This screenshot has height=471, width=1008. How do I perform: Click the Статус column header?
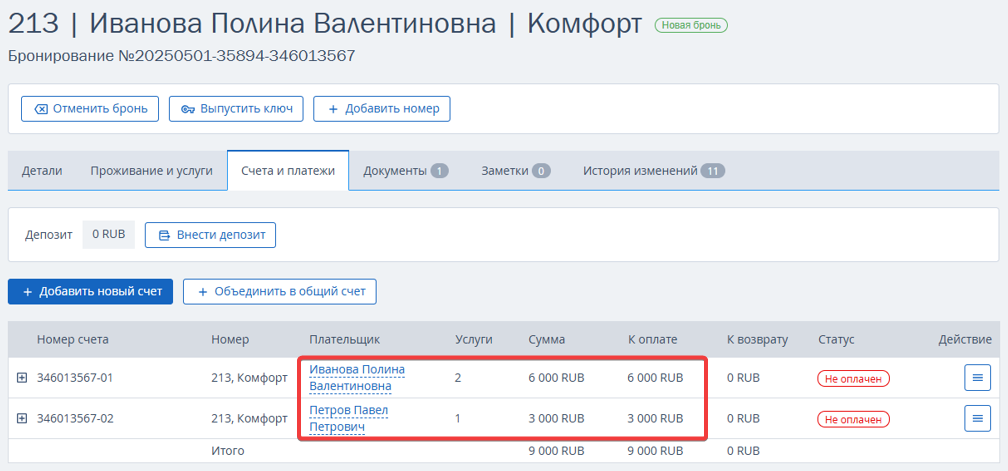pos(836,339)
